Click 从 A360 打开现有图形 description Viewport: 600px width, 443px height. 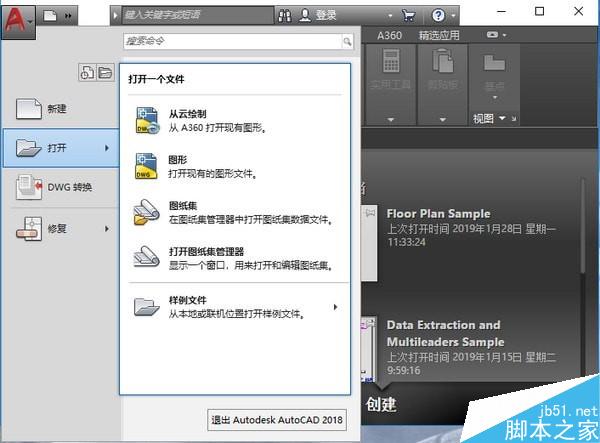tap(217, 128)
